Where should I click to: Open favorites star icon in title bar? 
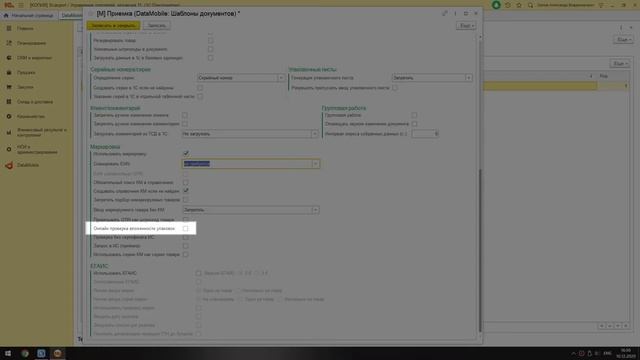pyautogui.click(x=519, y=5)
